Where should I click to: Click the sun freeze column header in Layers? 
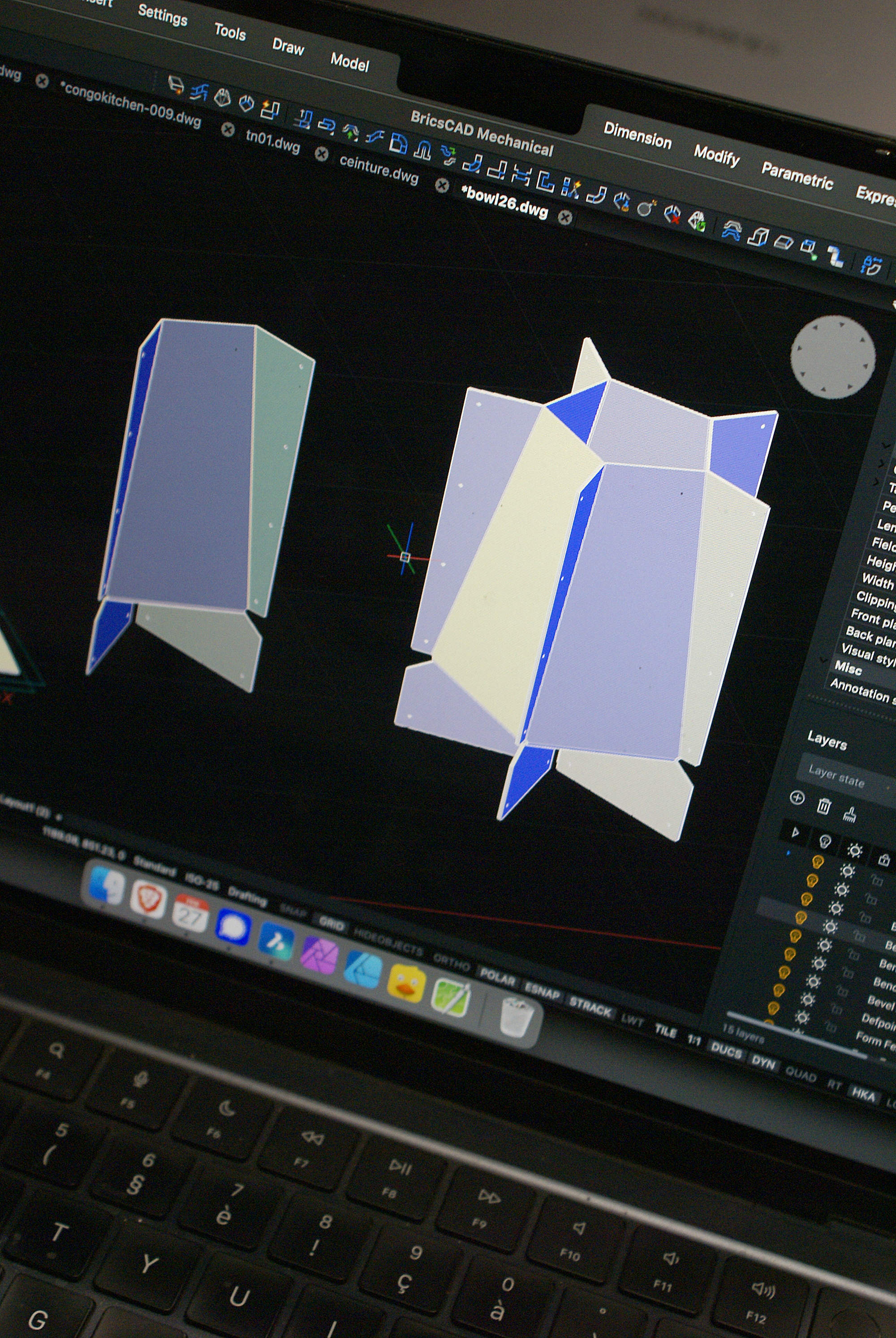point(854,850)
